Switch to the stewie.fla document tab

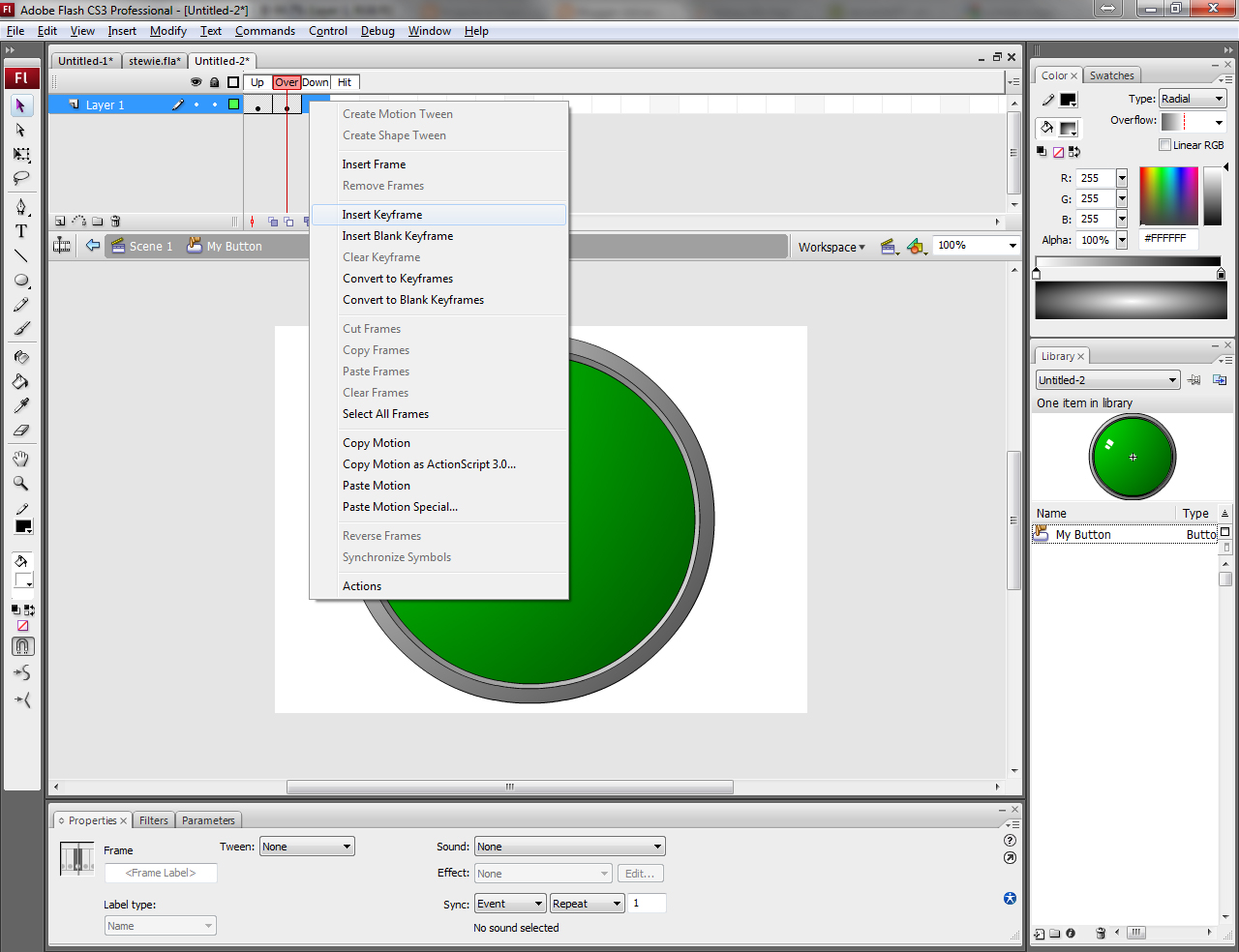(x=154, y=61)
